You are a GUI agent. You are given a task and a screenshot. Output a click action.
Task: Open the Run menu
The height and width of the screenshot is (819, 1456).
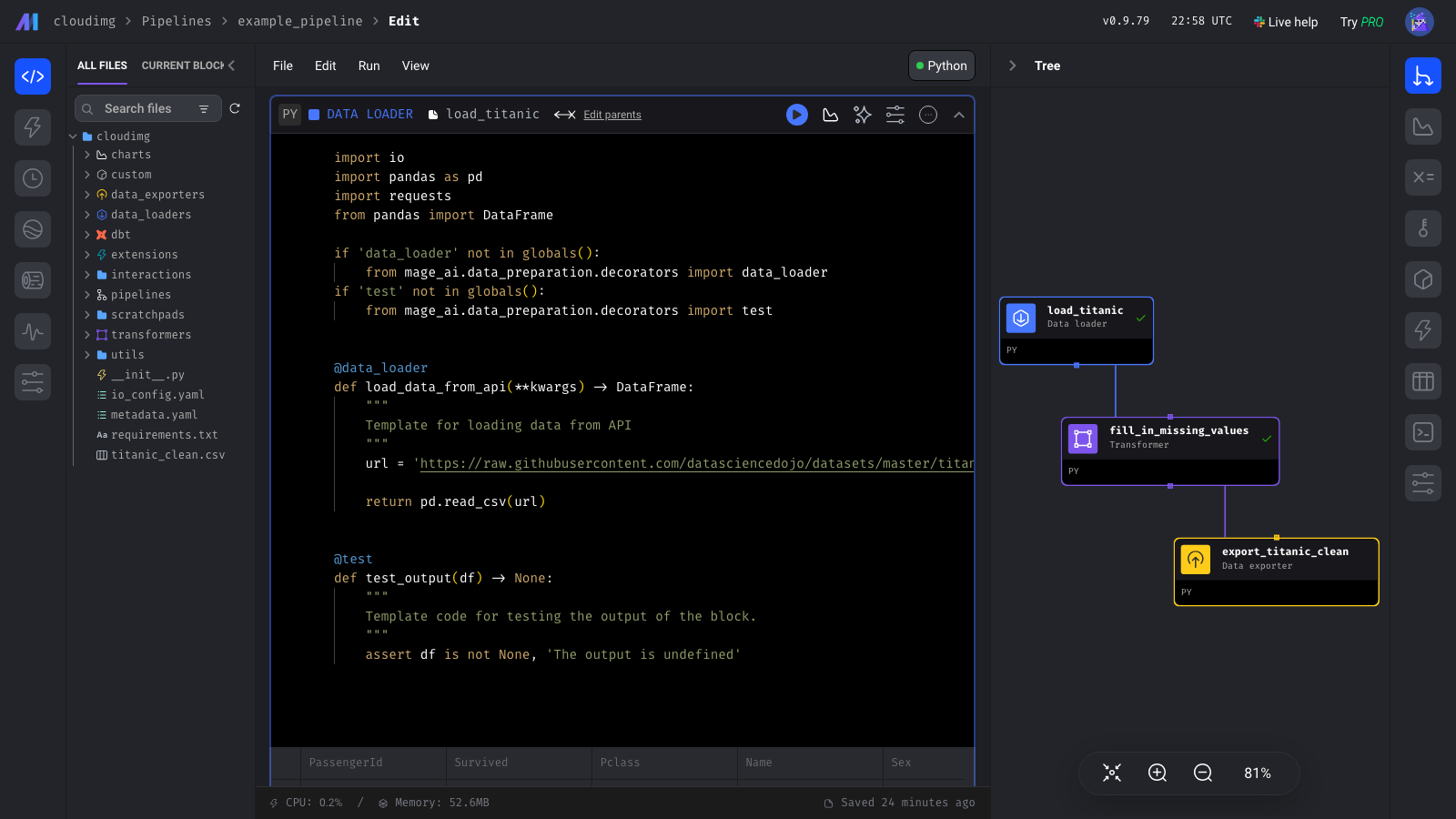(369, 66)
